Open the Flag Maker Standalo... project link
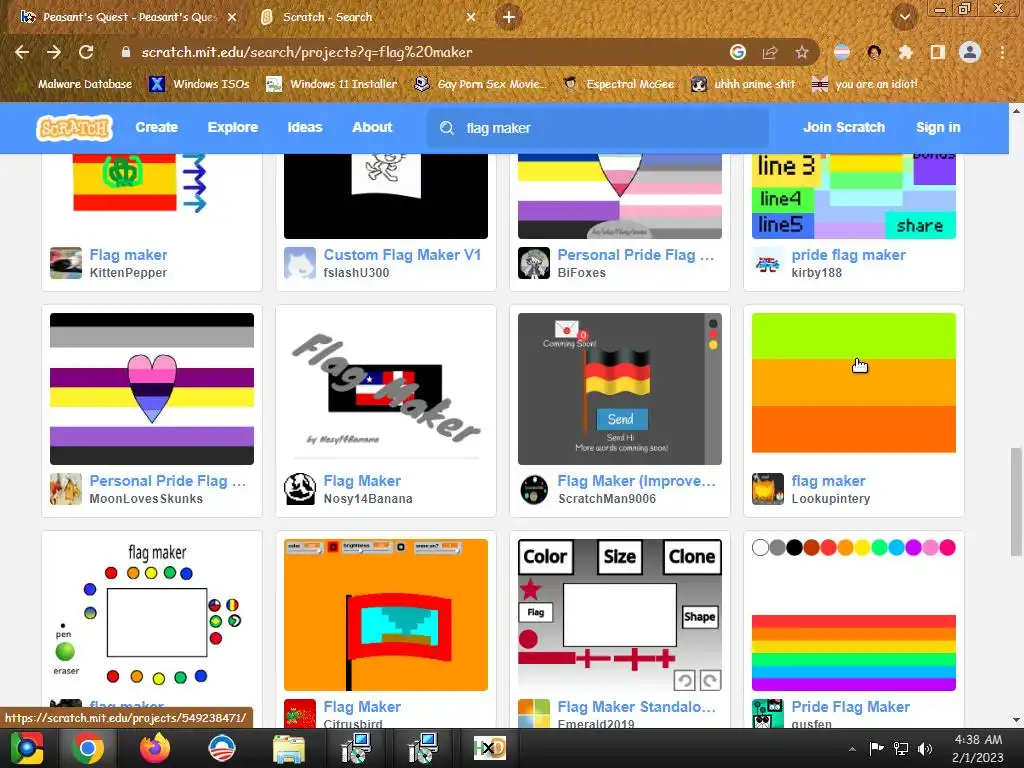The height and width of the screenshot is (768, 1024). pyautogui.click(x=637, y=707)
